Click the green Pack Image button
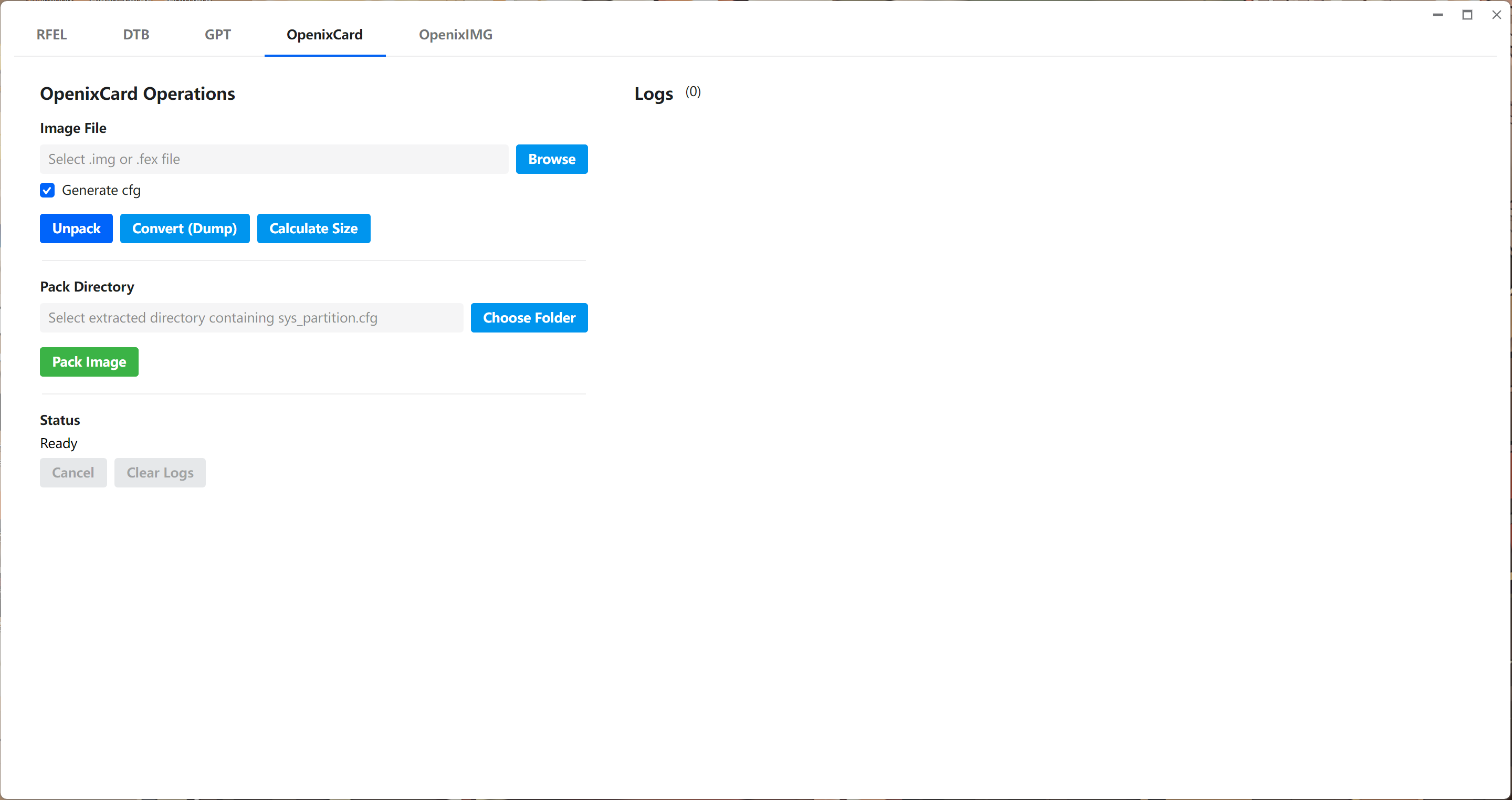The height and width of the screenshot is (800, 1512). point(89,362)
